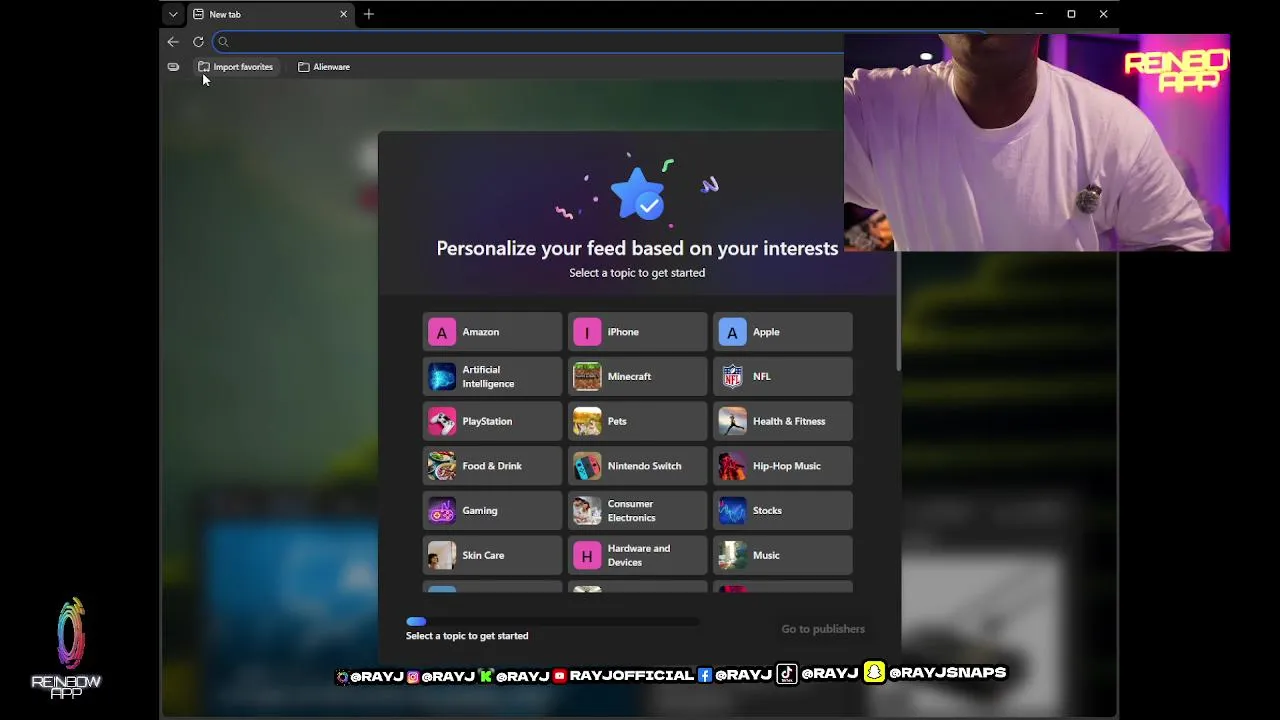Image resolution: width=1280 pixels, height=720 pixels.
Task: Click the PlayStation controller icon
Action: tap(442, 421)
